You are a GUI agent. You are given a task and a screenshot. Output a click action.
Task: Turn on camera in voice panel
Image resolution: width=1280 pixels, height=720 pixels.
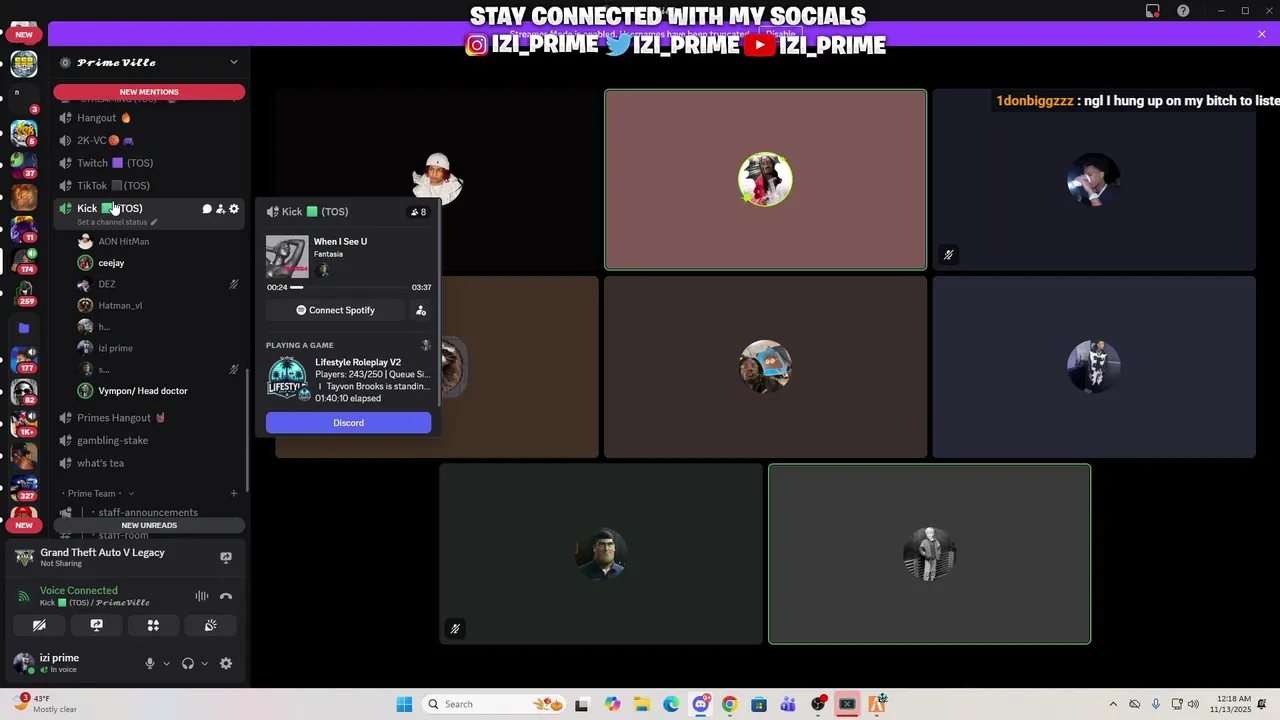coord(39,625)
